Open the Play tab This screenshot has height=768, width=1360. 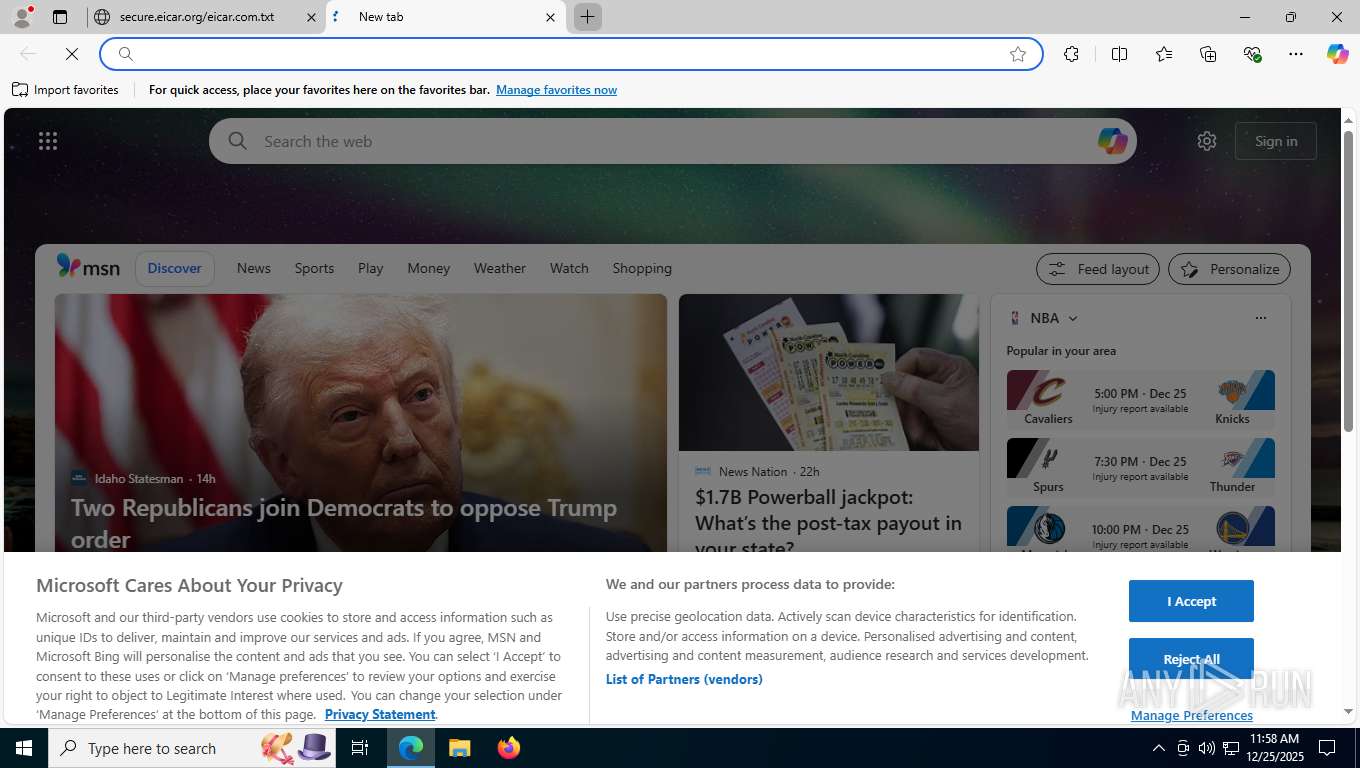[370, 268]
